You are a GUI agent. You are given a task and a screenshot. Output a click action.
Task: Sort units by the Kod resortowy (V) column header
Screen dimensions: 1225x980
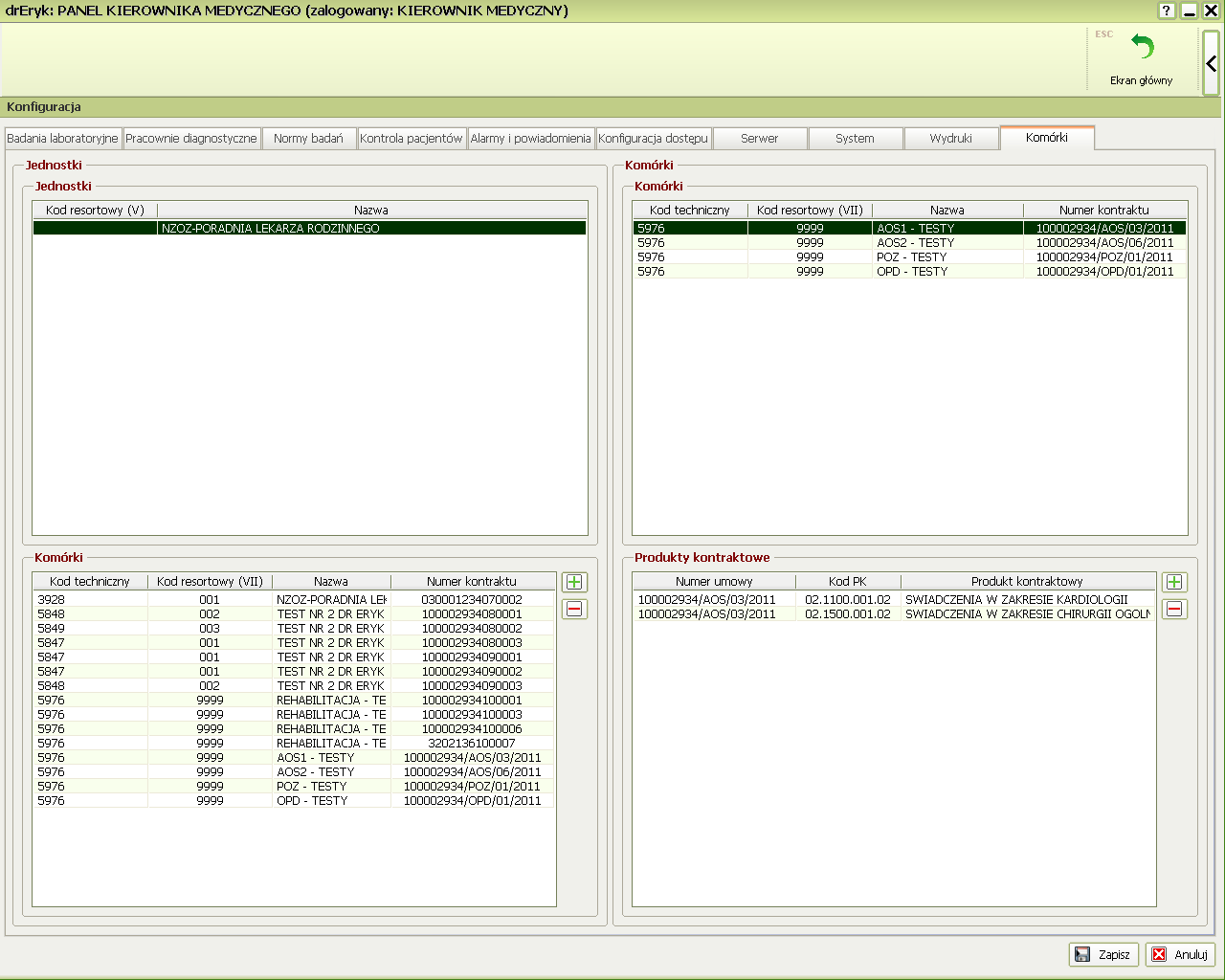[x=95, y=210]
